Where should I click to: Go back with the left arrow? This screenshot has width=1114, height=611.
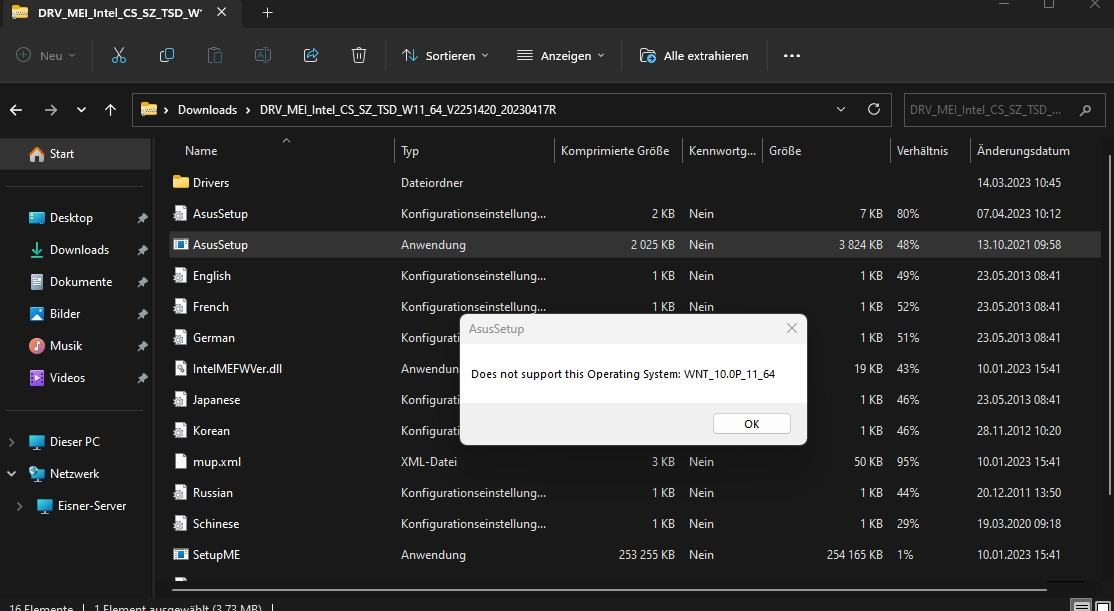click(x=16, y=110)
